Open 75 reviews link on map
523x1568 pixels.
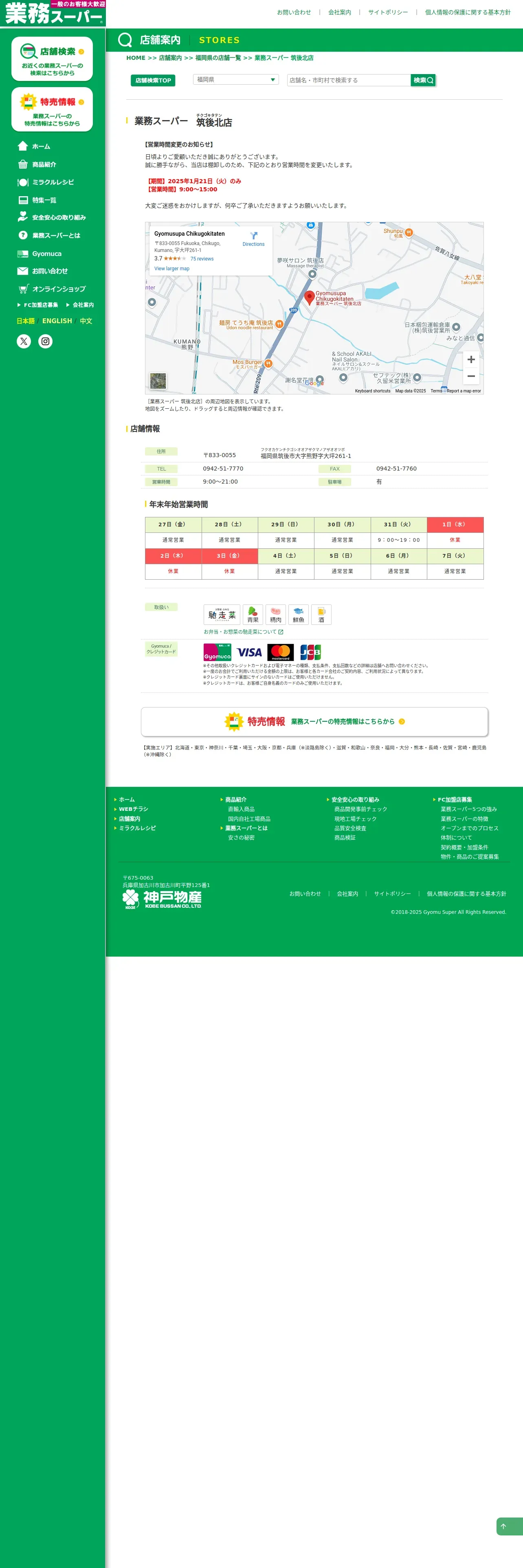click(202, 259)
